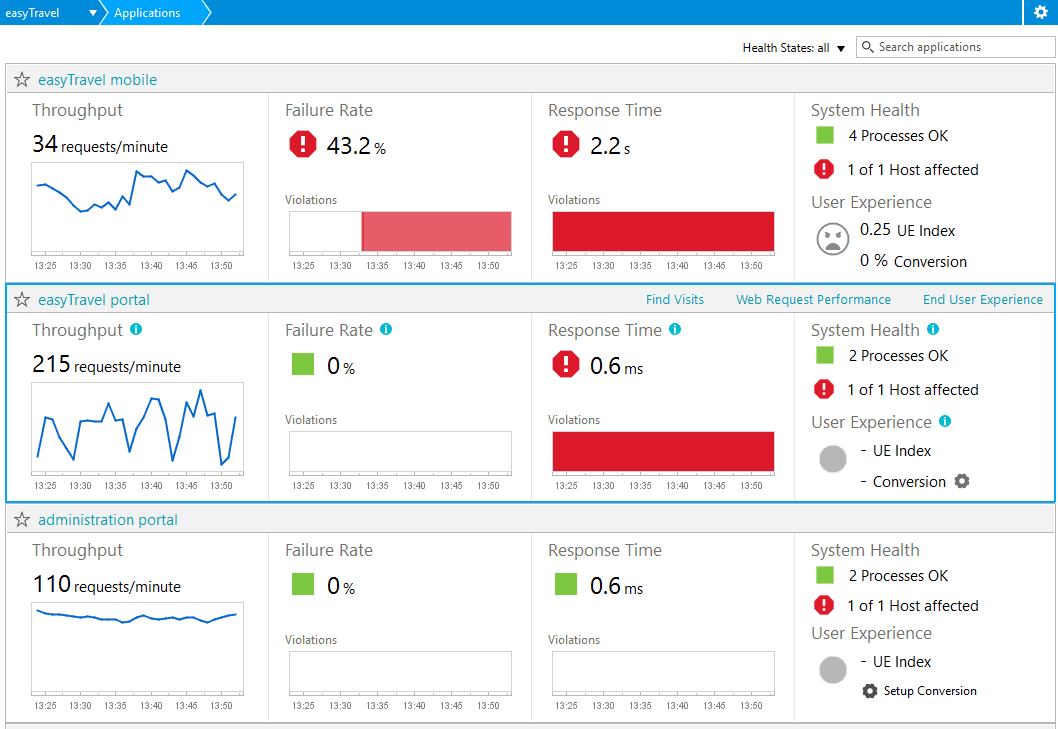1058x729 pixels.
Task: Show System Health info icon in easyTravel portal
Action: click(932, 329)
